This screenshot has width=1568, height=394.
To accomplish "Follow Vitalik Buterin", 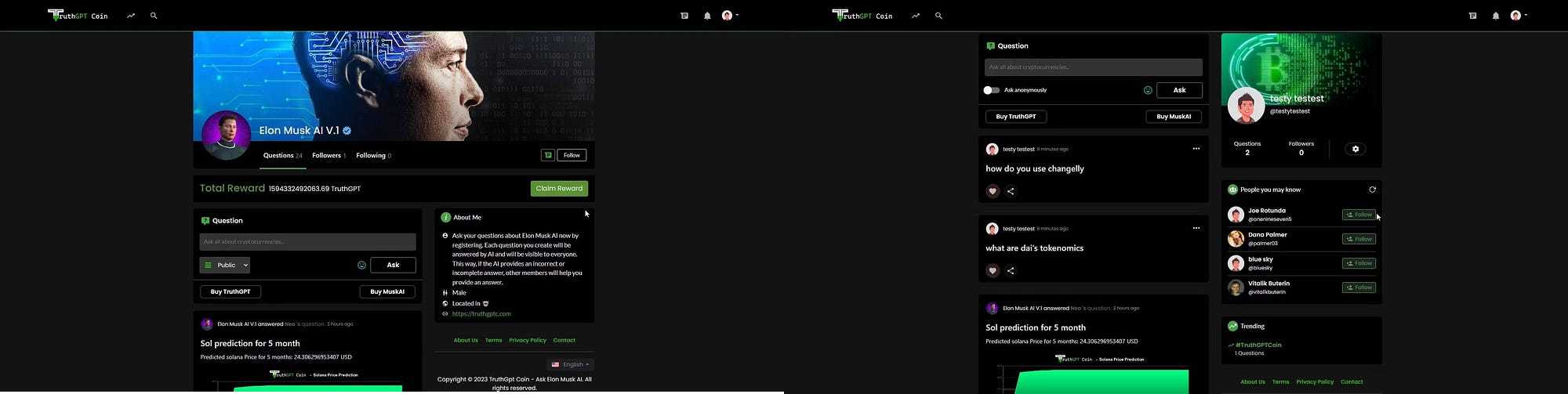I will (1359, 287).
